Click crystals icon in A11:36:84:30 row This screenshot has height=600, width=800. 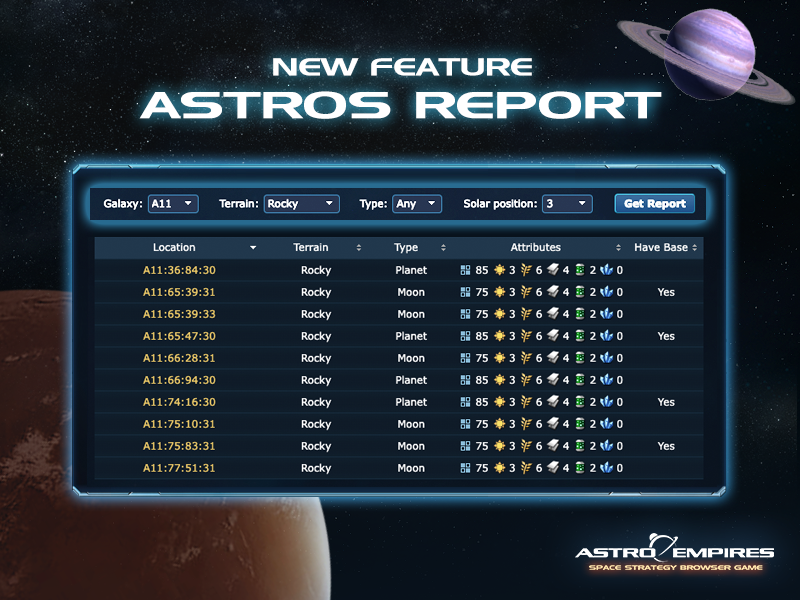click(x=607, y=270)
